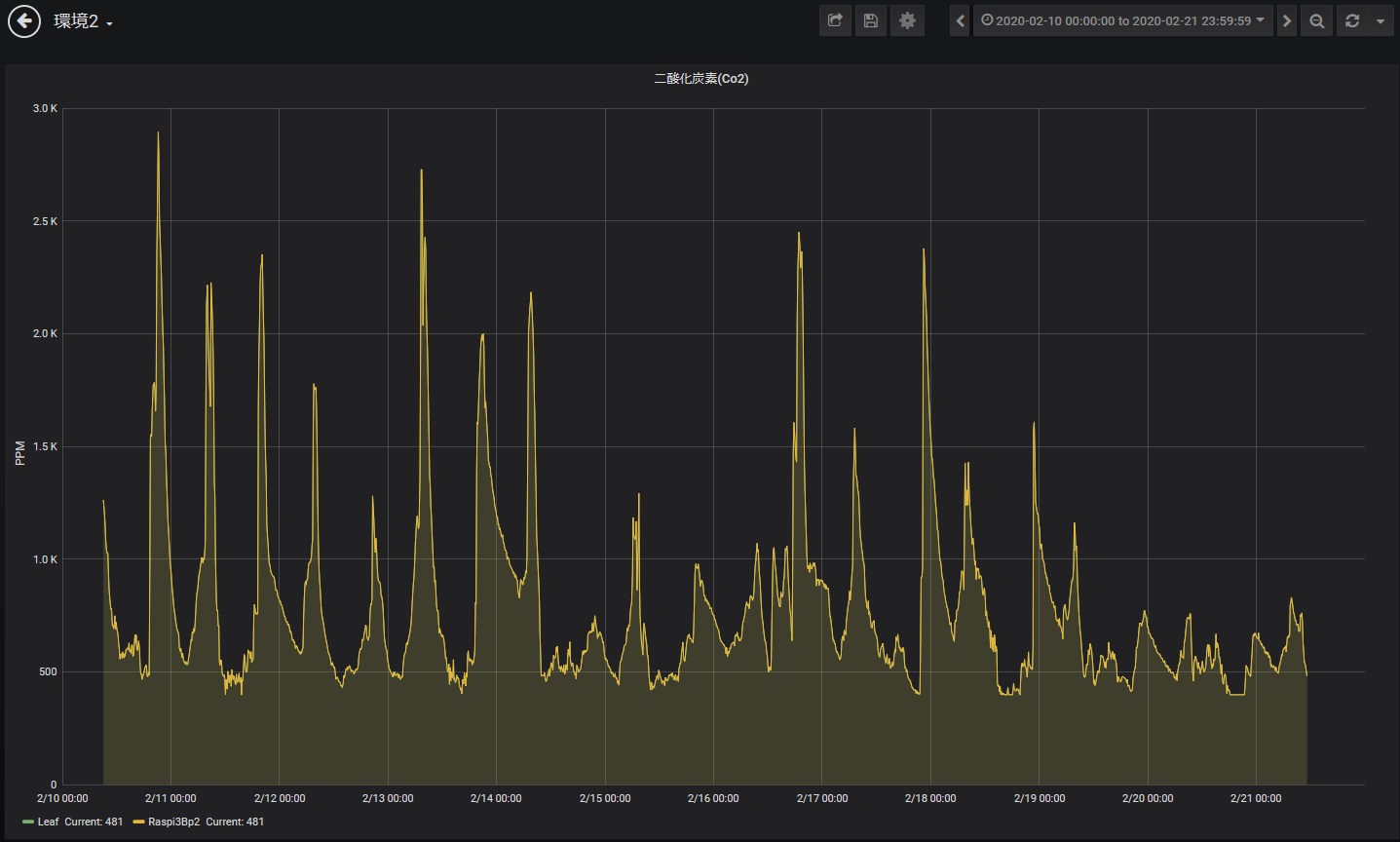The image size is (1400, 842).
Task: Save the dashboard
Action: [871, 20]
